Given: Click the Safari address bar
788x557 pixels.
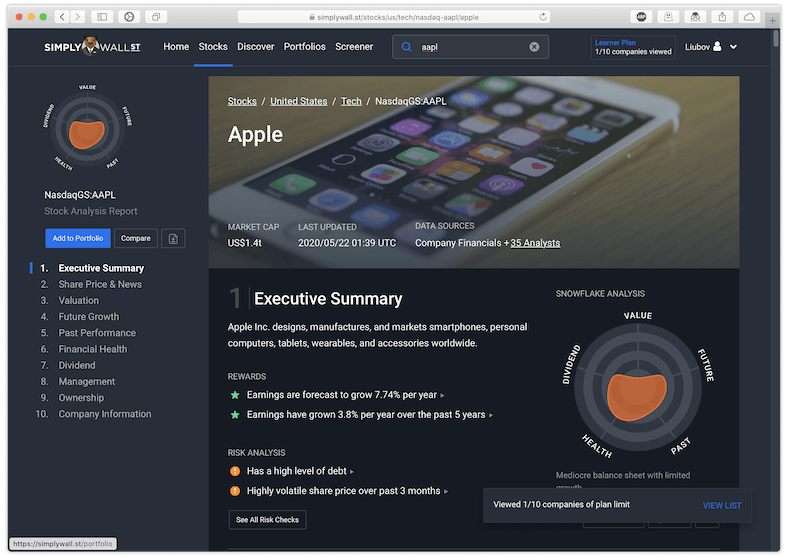Looking at the screenshot, I should 394,17.
